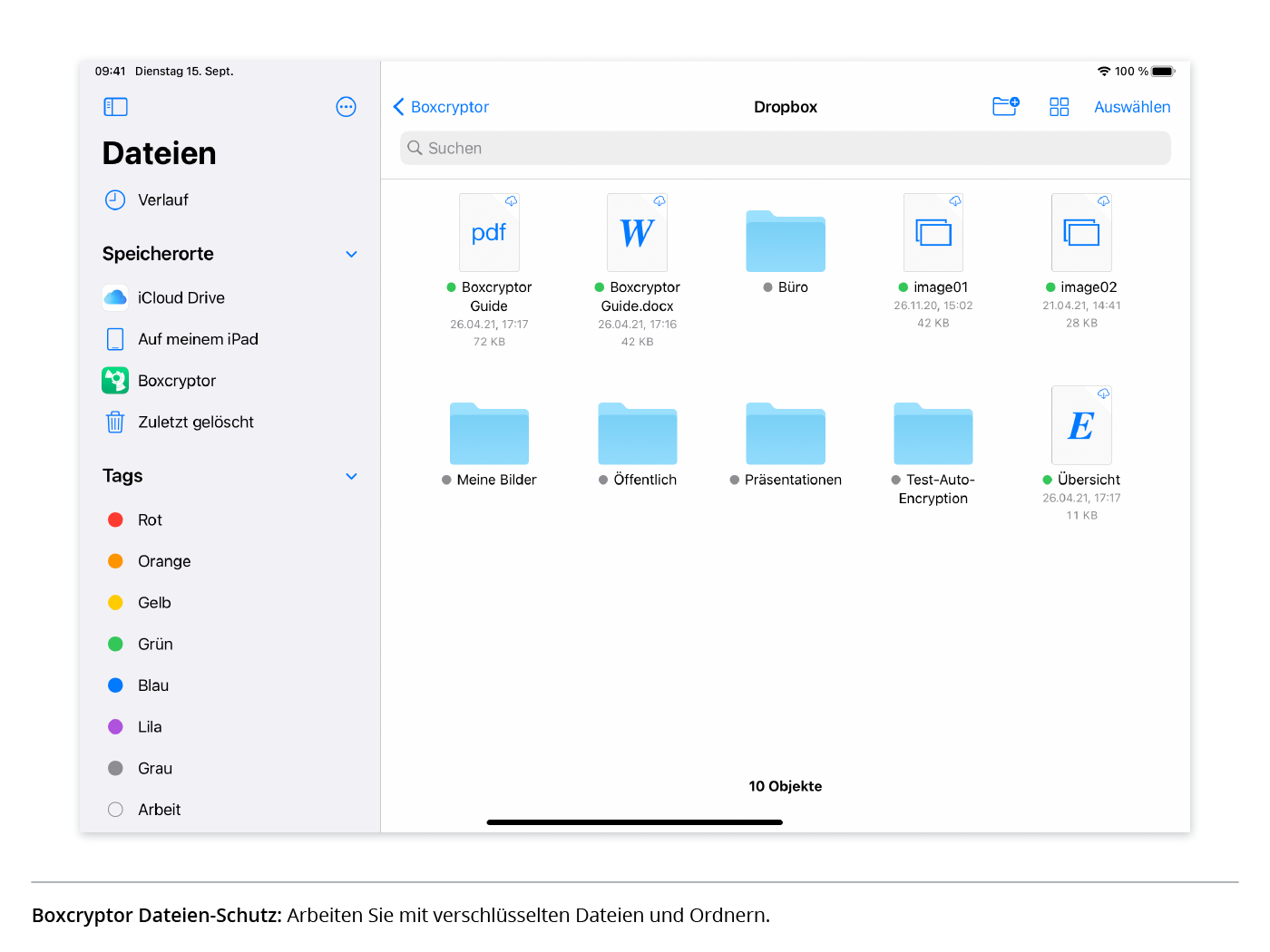Create a new folder with plus icon
This screenshot has width=1270, height=952.
pyautogui.click(x=1006, y=107)
